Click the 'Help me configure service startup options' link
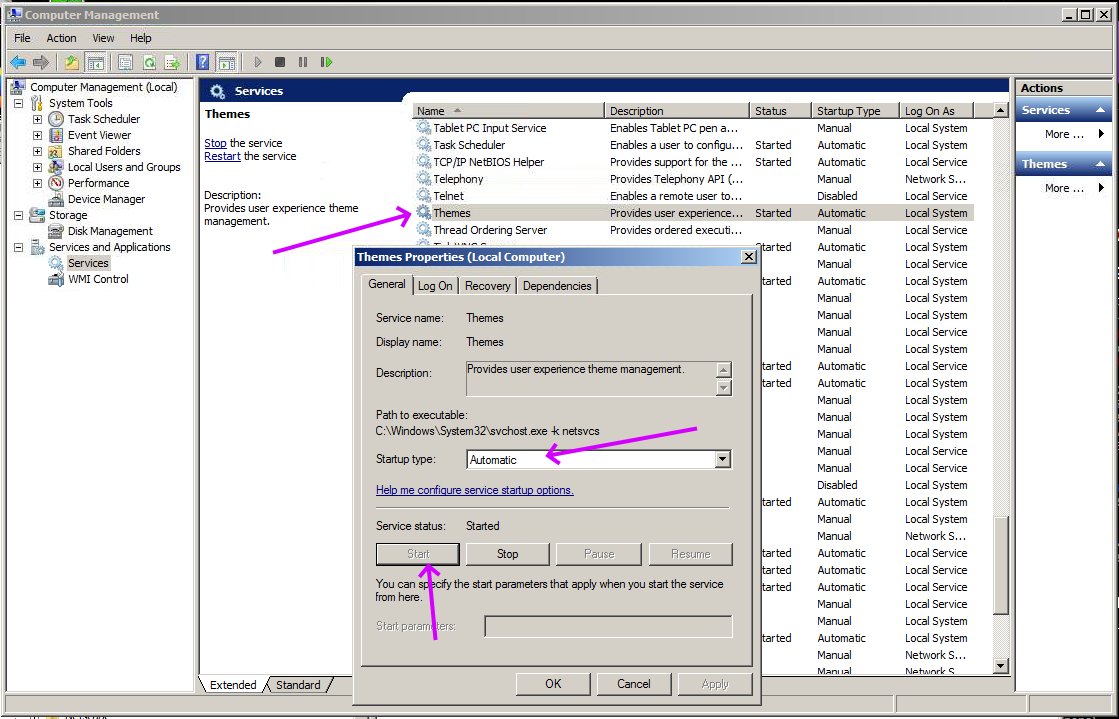Image resolution: width=1119 pixels, height=719 pixels. [x=474, y=490]
